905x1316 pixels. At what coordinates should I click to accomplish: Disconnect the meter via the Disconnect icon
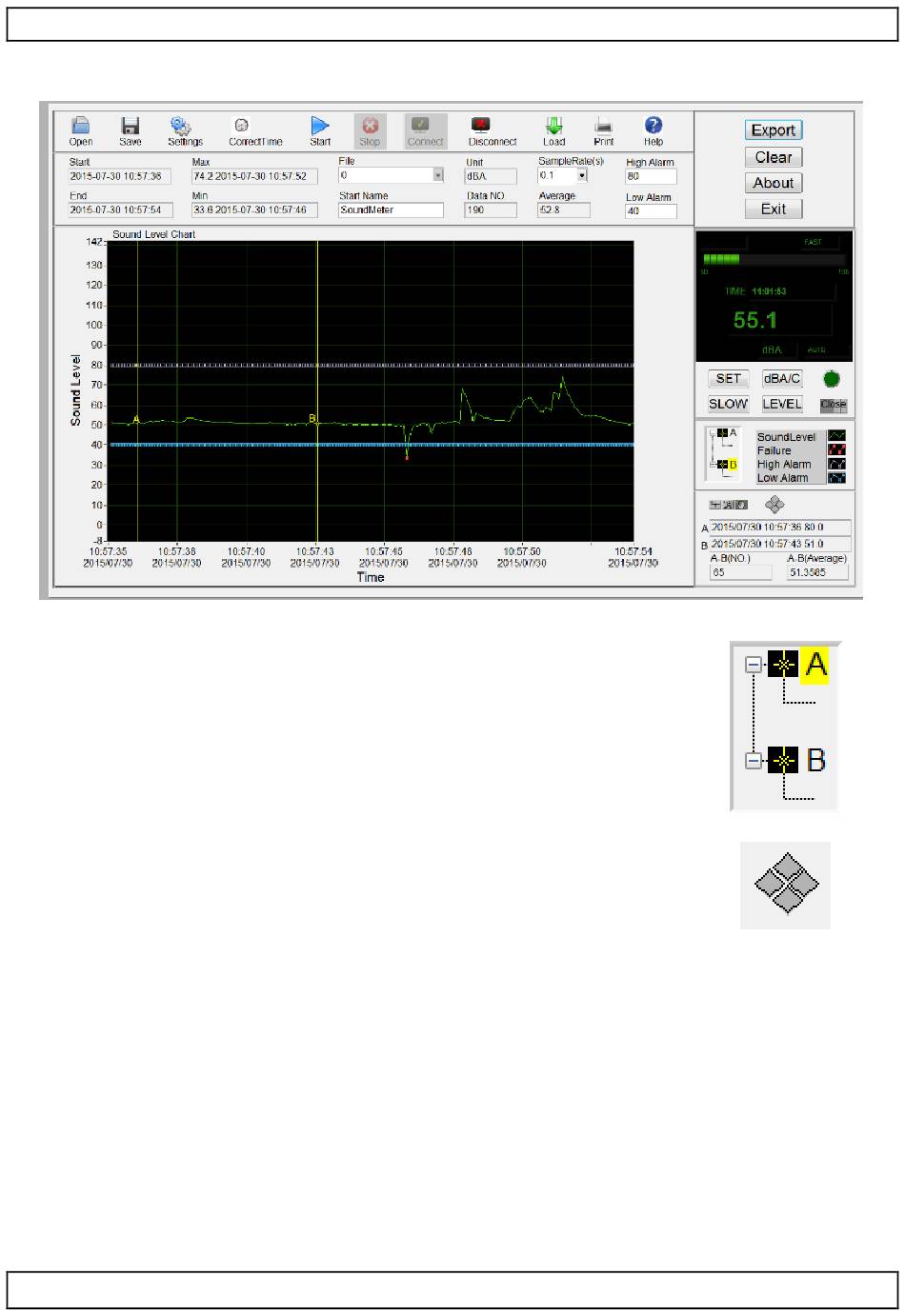pyautogui.click(x=481, y=126)
